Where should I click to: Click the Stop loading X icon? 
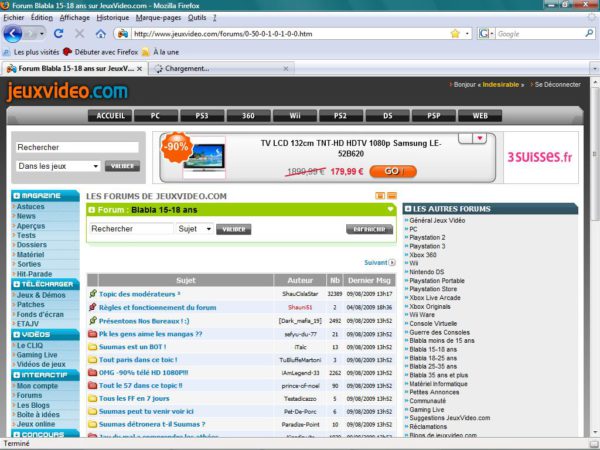click(x=80, y=34)
